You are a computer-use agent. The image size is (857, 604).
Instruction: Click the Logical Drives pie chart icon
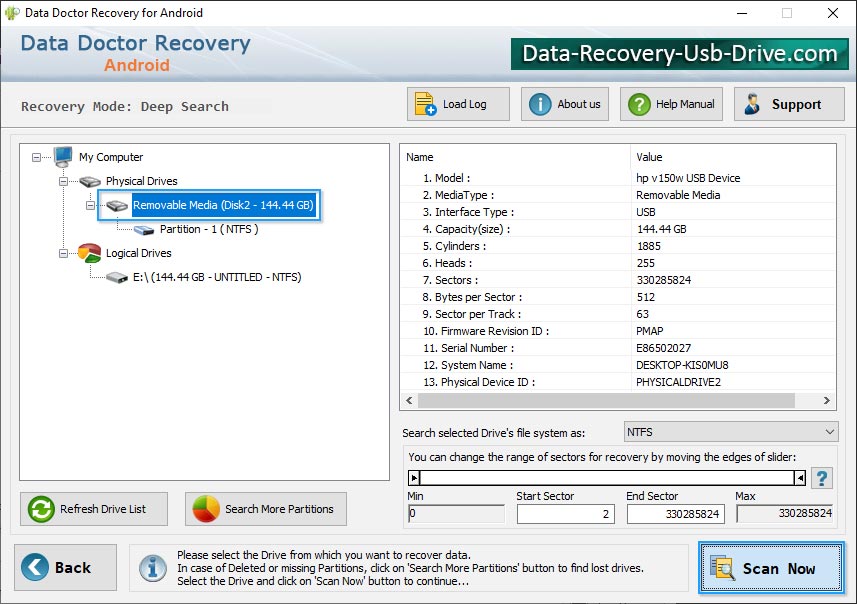[x=90, y=253]
